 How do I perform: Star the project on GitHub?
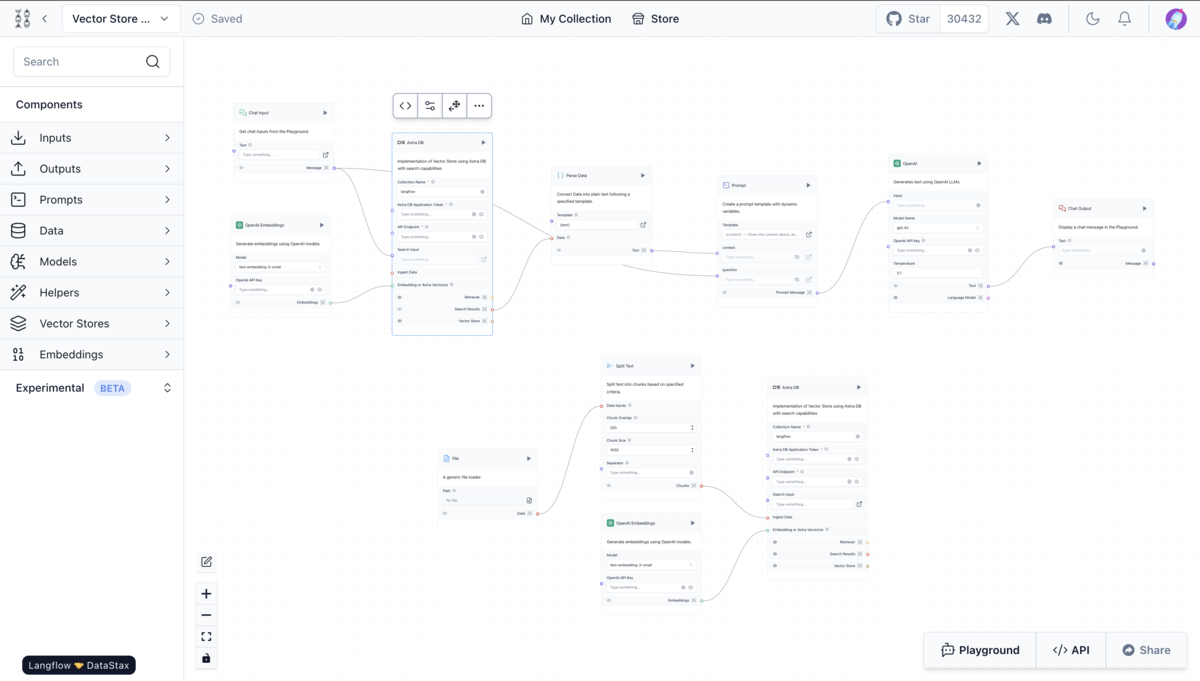tap(908, 19)
